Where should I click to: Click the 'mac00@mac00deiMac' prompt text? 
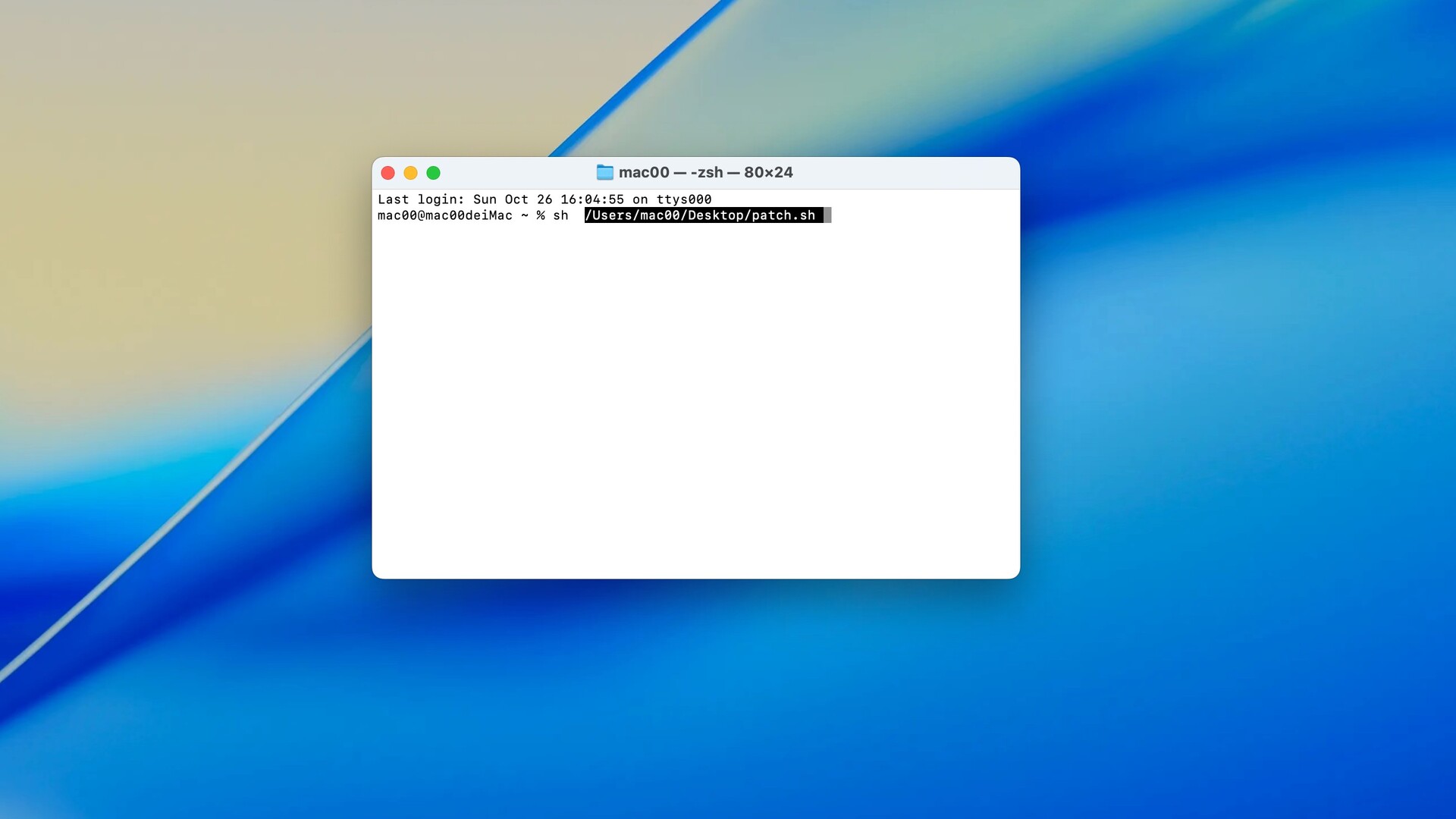pos(444,215)
